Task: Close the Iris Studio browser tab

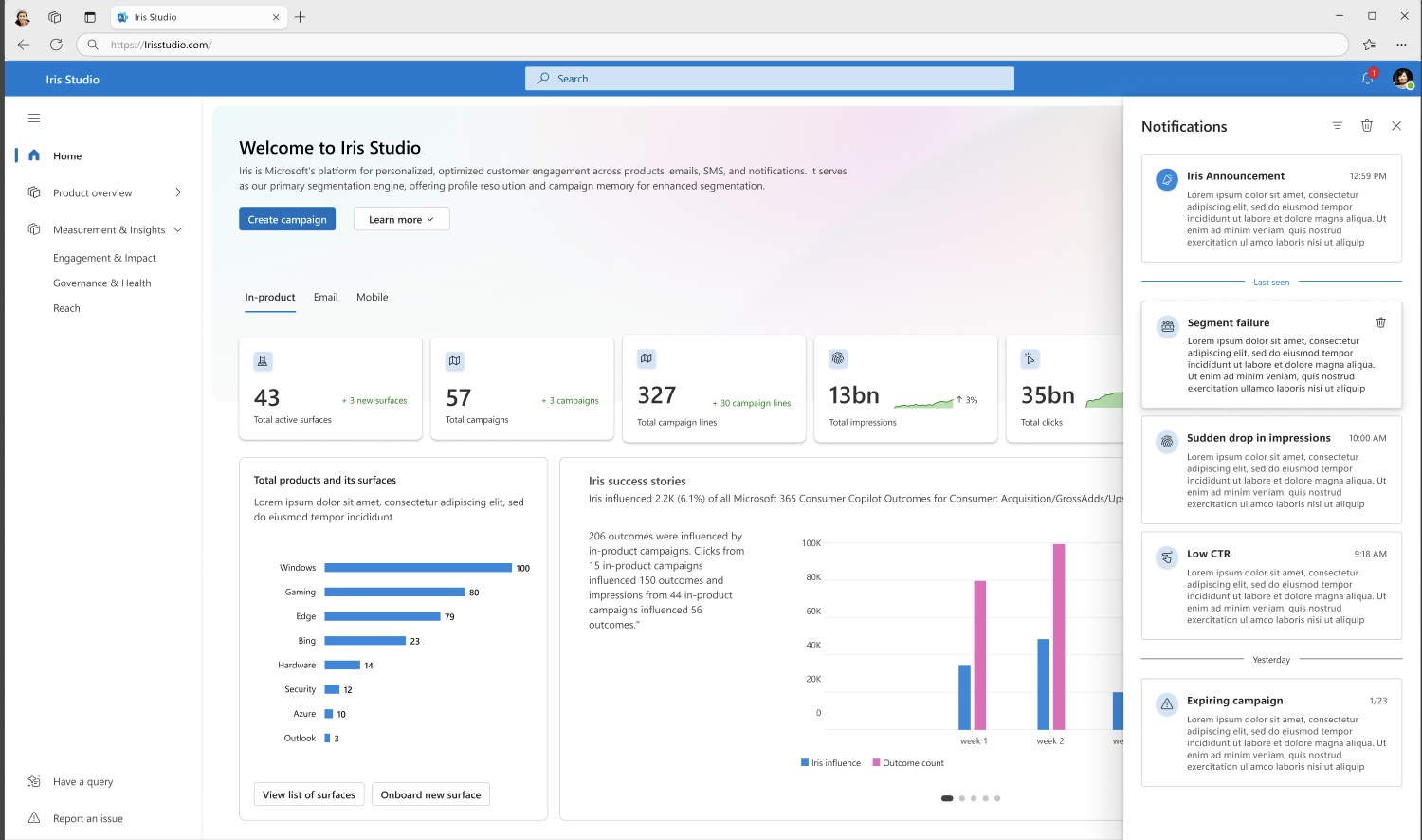Action: [x=276, y=17]
